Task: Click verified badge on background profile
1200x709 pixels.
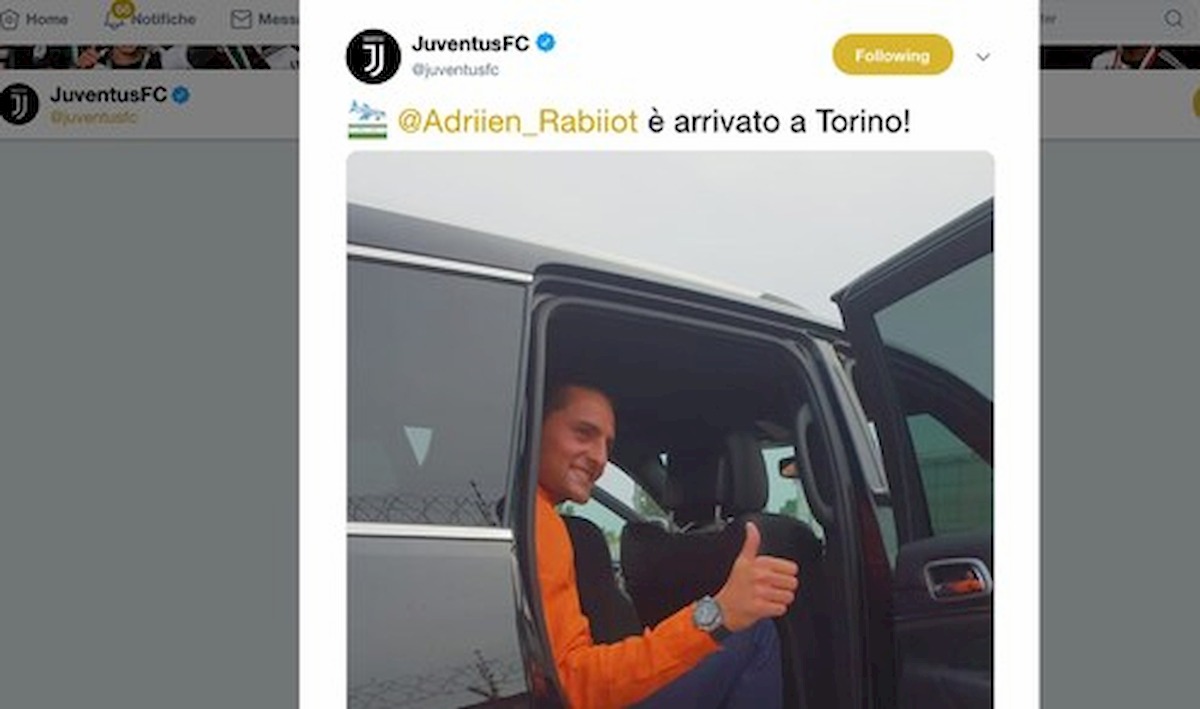Action: point(181,95)
